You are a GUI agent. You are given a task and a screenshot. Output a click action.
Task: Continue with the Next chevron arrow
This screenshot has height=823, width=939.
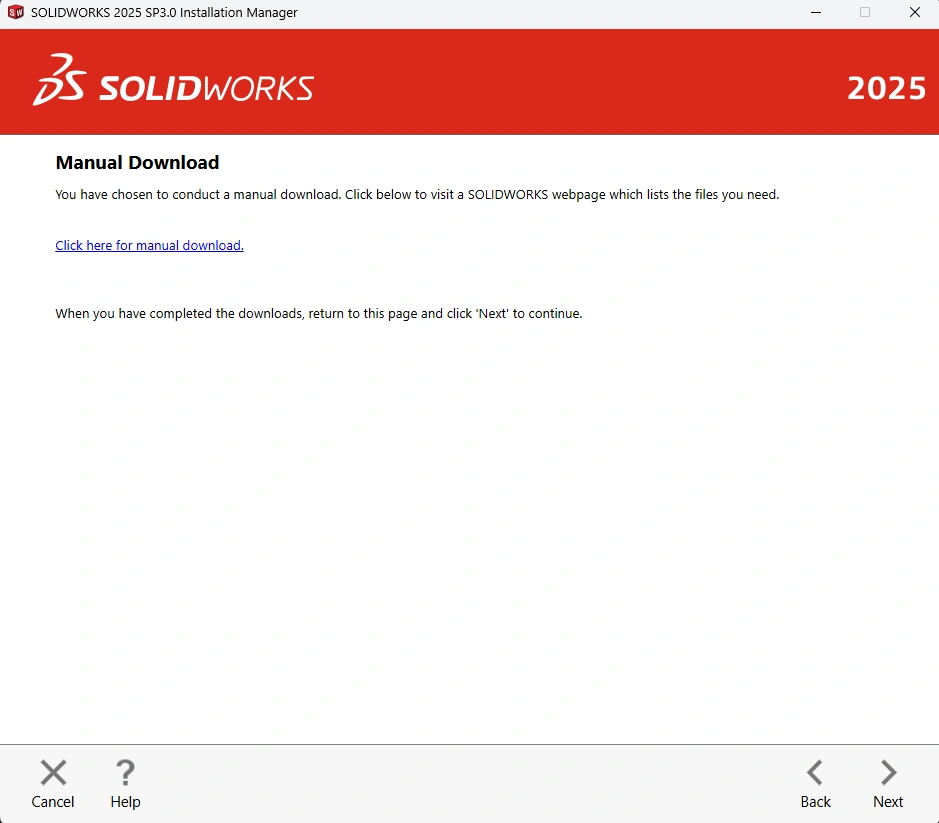(x=889, y=772)
